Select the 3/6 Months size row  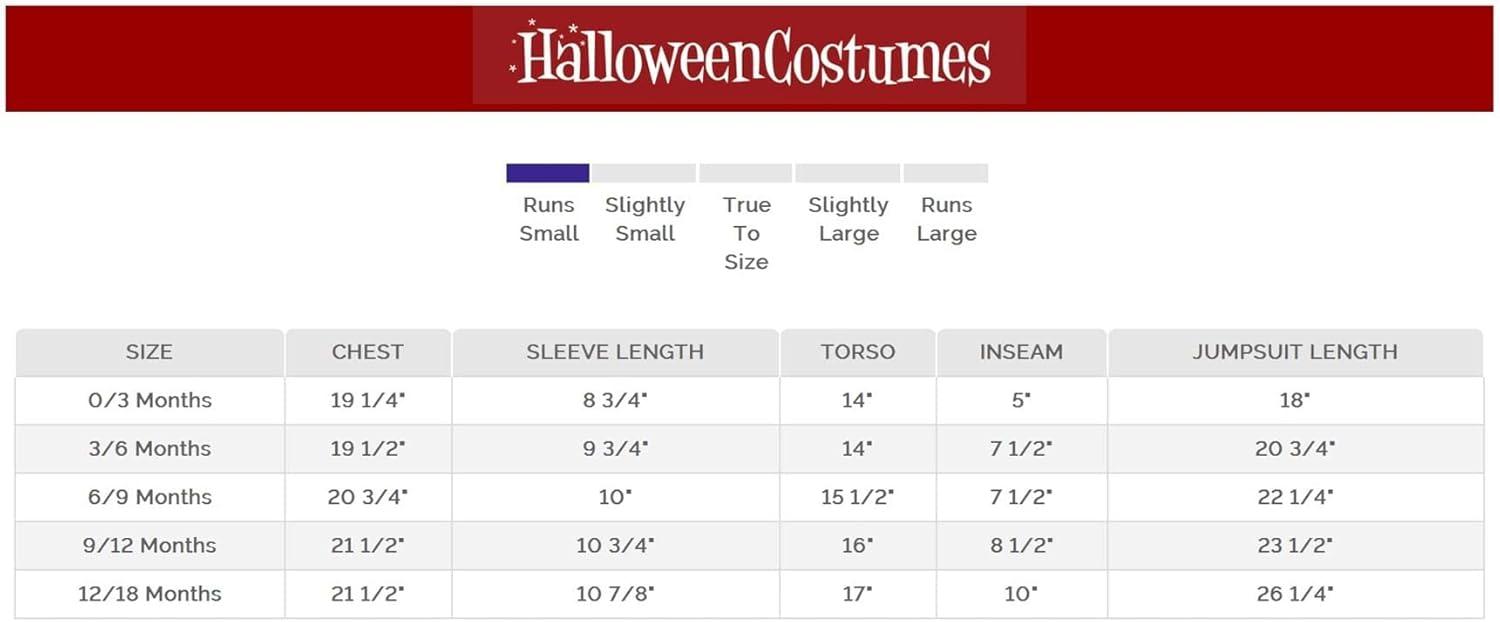(750, 449)
